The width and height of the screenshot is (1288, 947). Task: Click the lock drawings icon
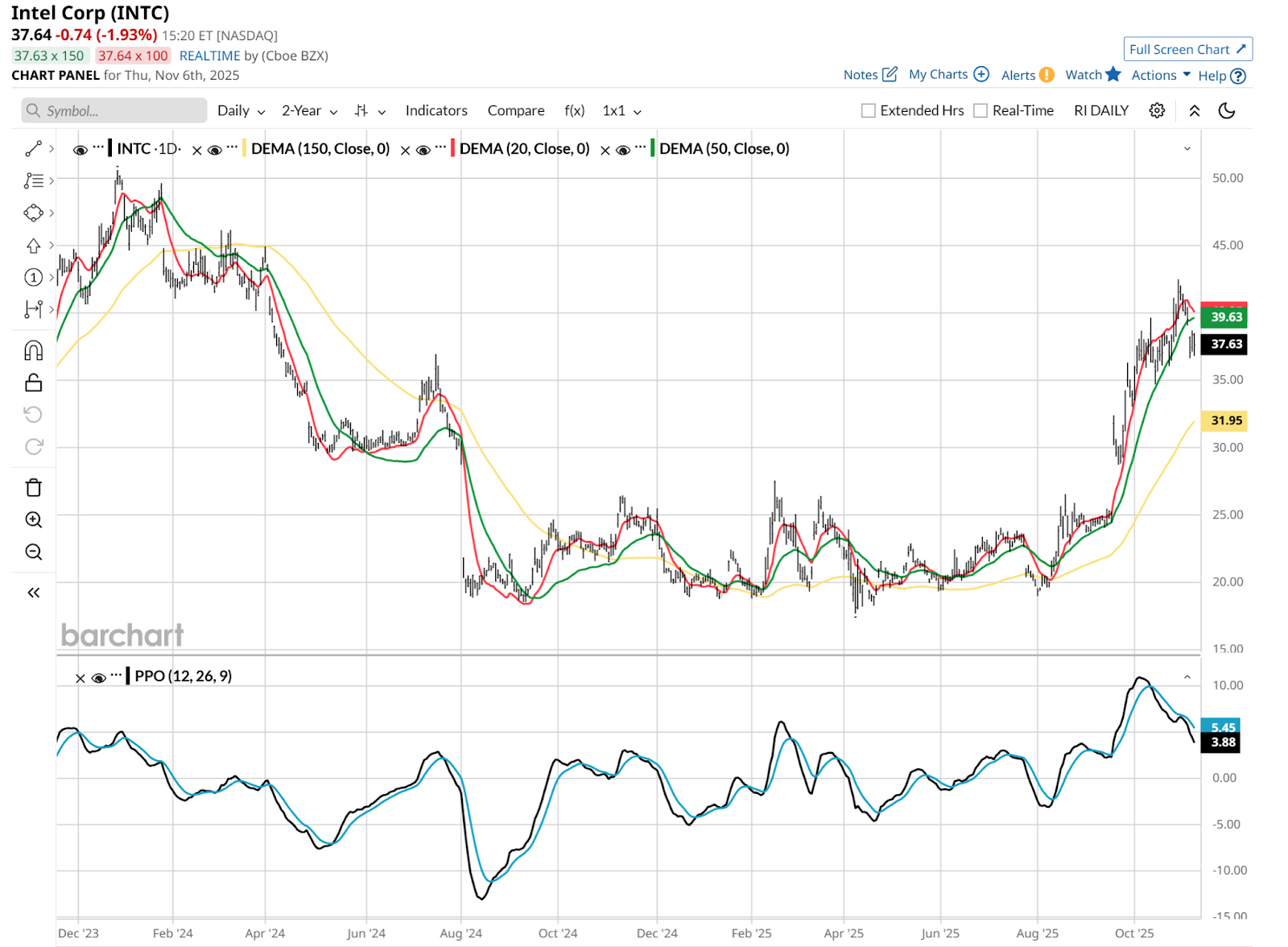point(33,383)
